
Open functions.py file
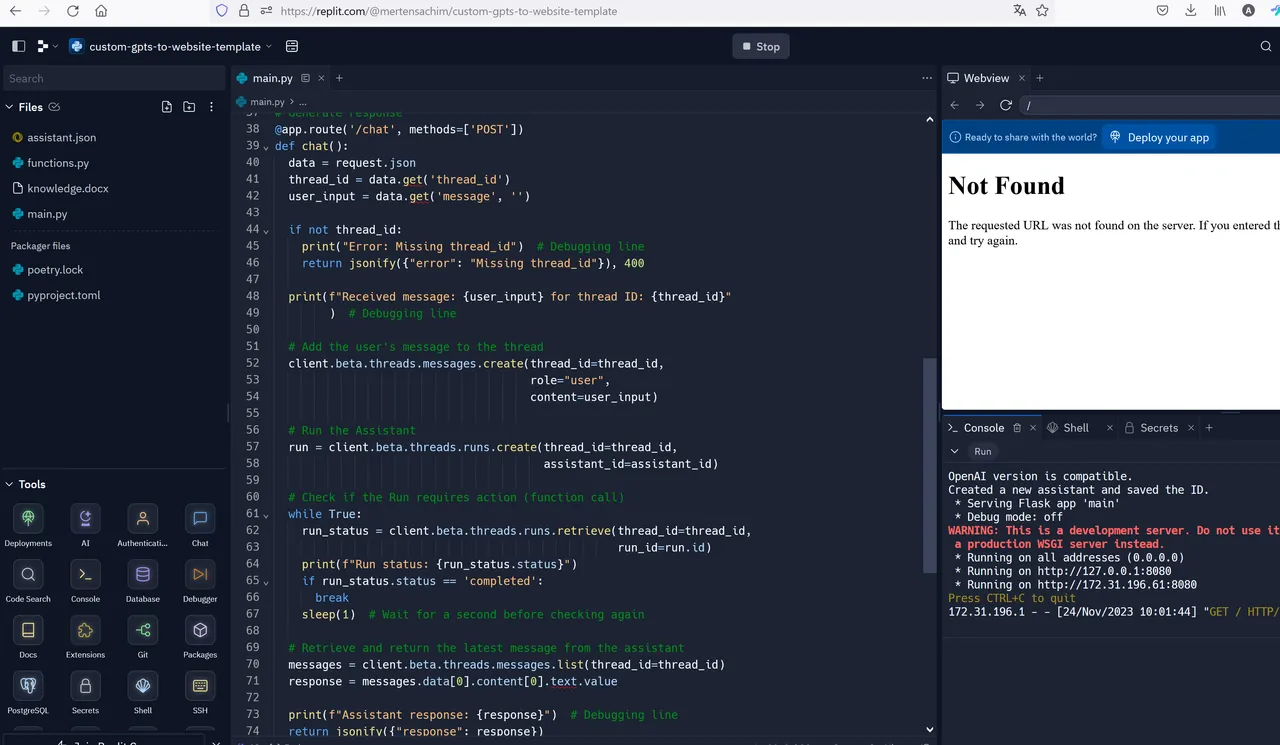[58, 163]
